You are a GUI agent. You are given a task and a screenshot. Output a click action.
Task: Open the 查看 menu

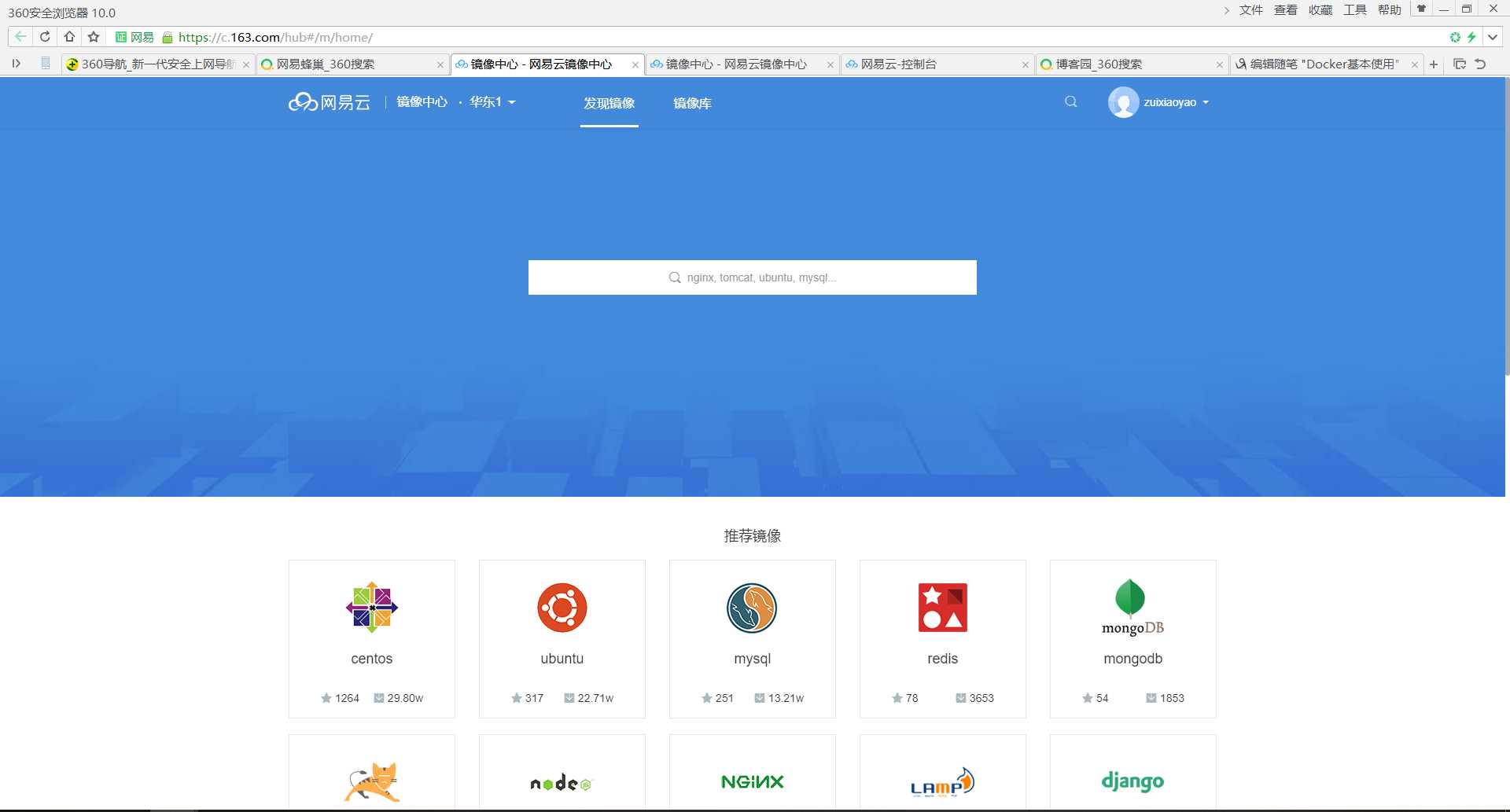click(x=1285, y=10)
